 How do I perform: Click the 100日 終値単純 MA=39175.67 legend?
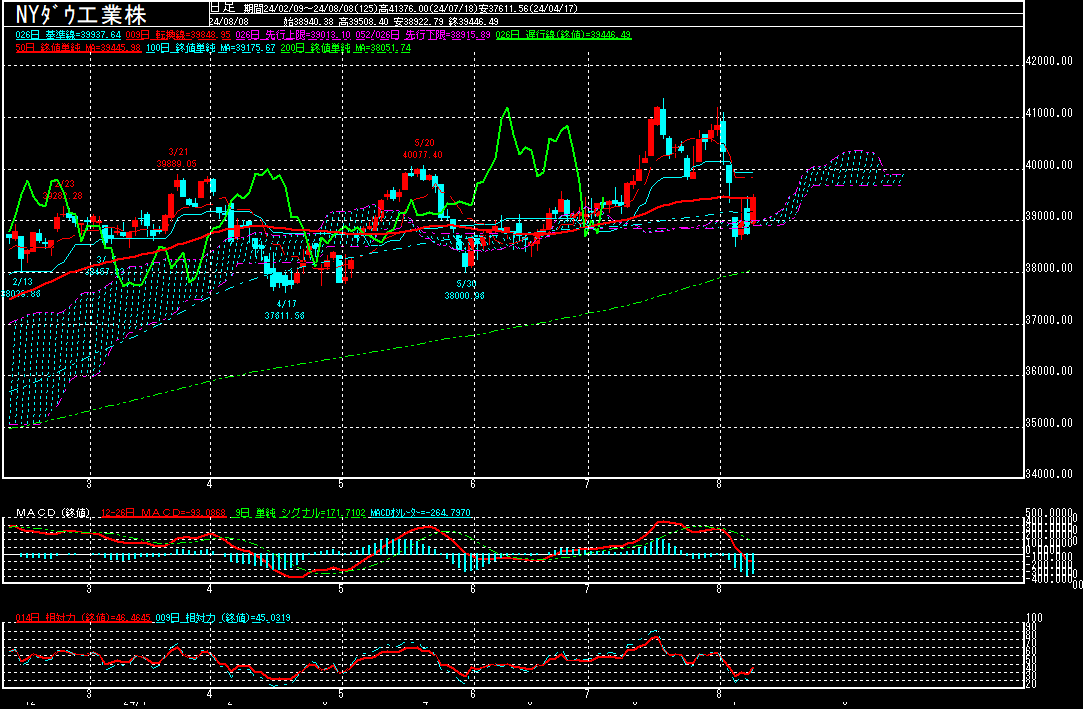tap(210, 48)
